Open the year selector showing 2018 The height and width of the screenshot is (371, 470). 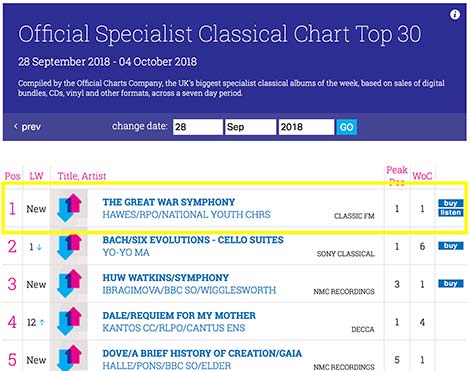[x=306, y=127]
